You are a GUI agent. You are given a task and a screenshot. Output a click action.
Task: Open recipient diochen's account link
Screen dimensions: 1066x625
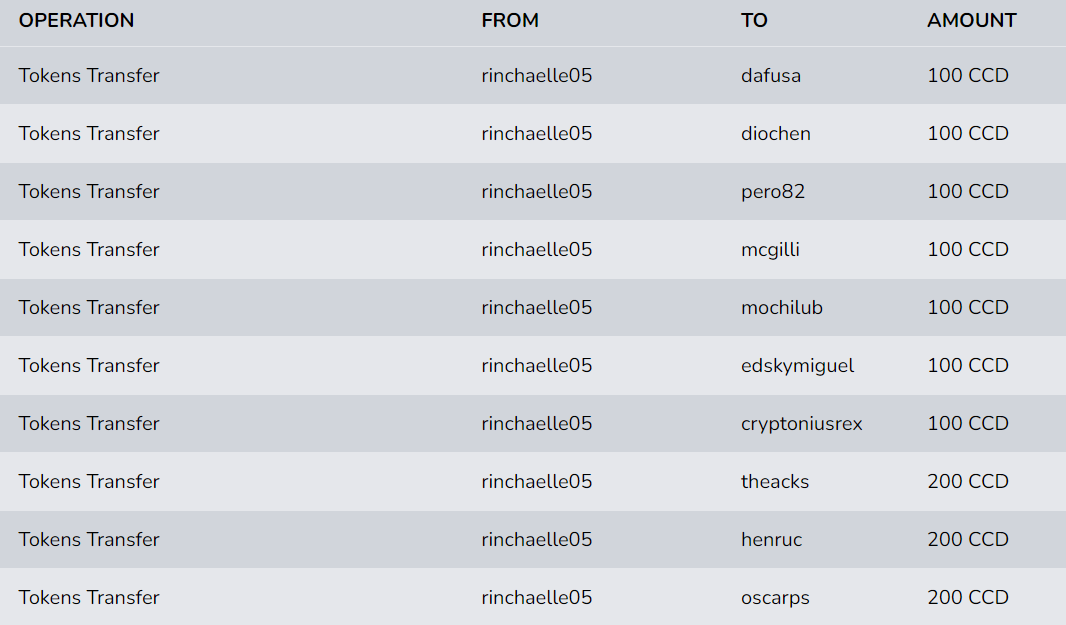(776, 133)
